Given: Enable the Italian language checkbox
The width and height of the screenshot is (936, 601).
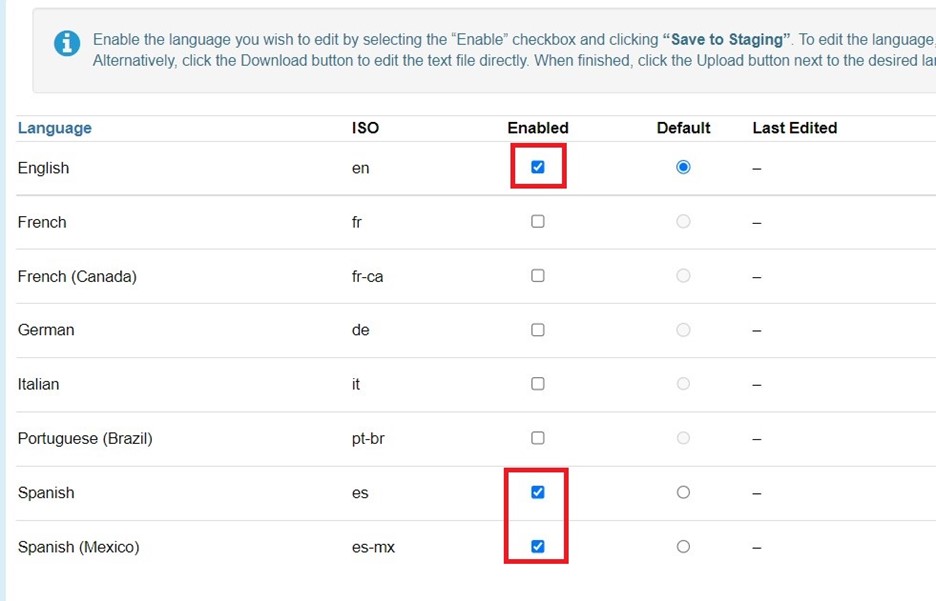Looking at the screenshot, I should coord(538,383).
